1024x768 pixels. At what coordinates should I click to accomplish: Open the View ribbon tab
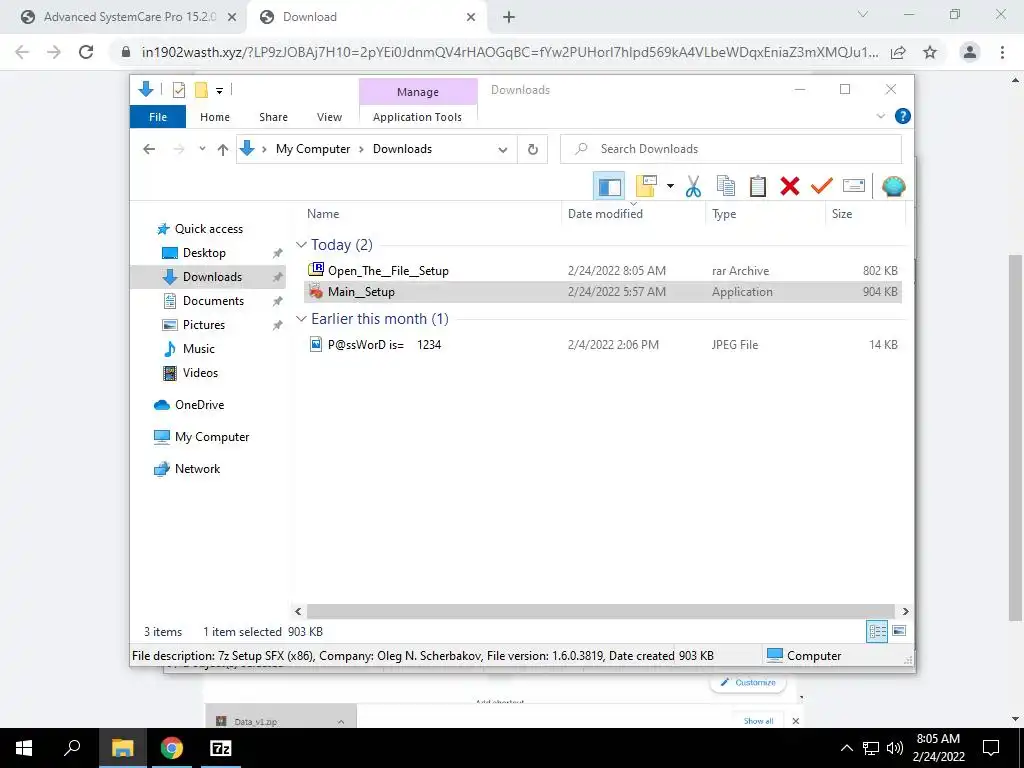pos(329,117)
